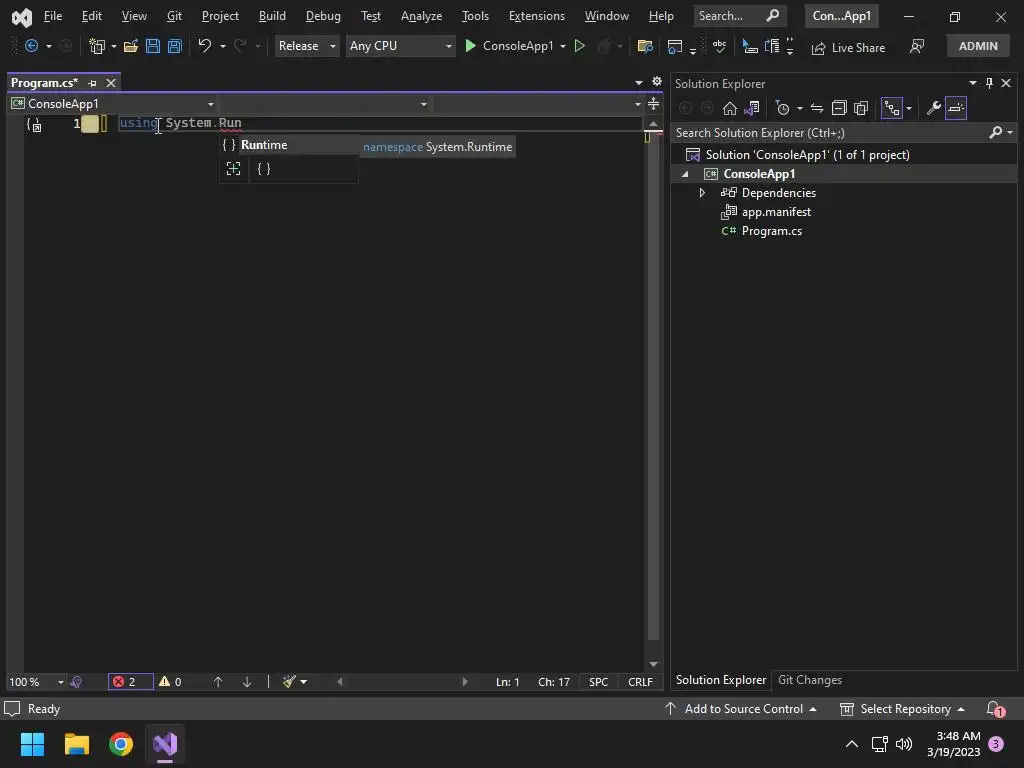Image resolution: width=1024 pixels, height=768 pixels.
Task: Click the Open File folder icon
Action: tap(131, 46)
